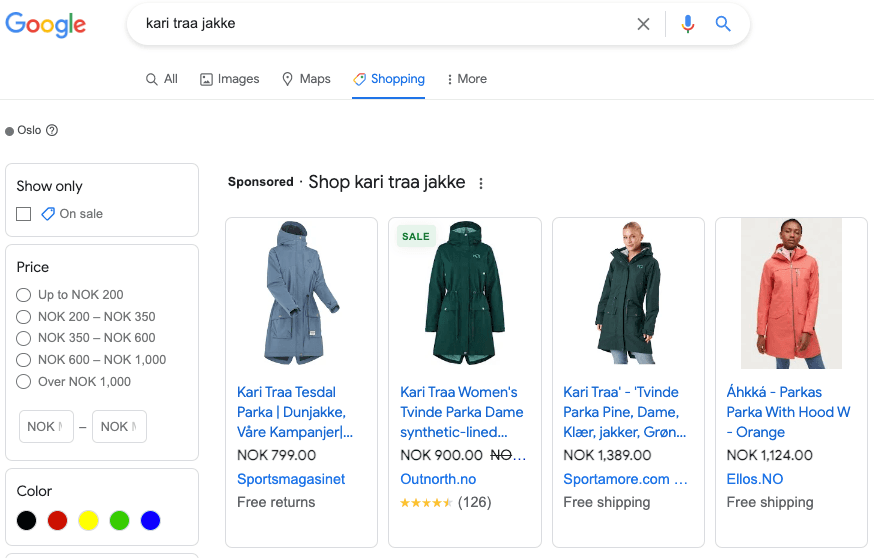The image size is (874, 558).
Task: Visit the Sportamore.com store link
Action: [625, 479]
